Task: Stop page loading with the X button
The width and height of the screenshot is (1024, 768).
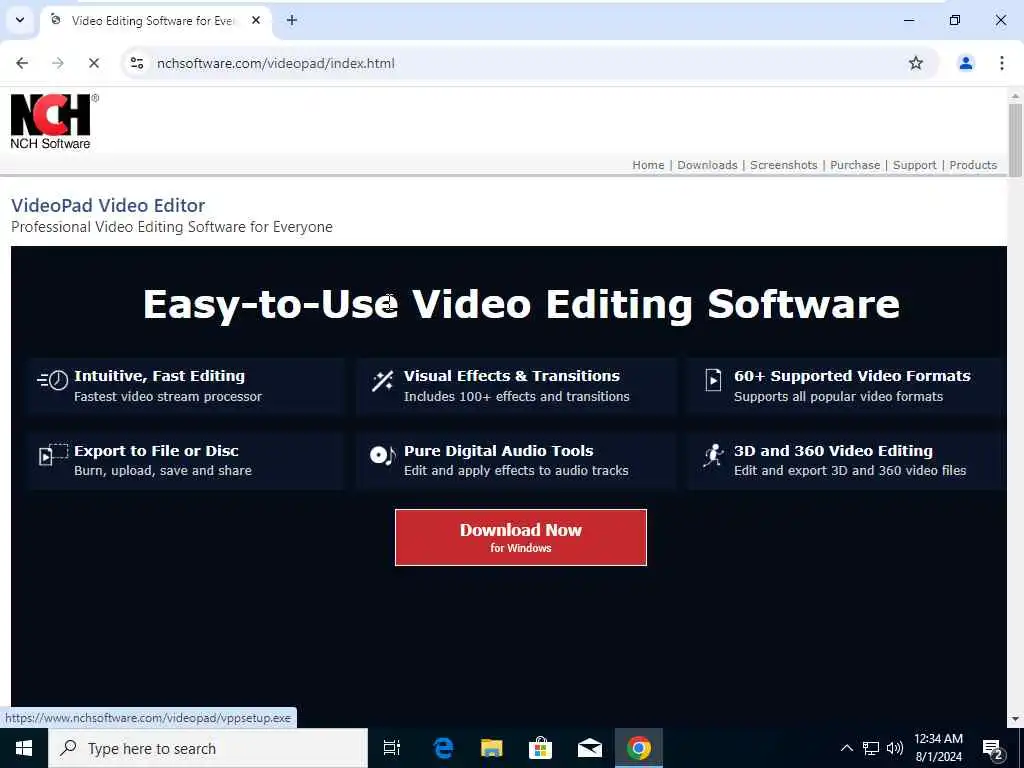Action: [93, 63]
